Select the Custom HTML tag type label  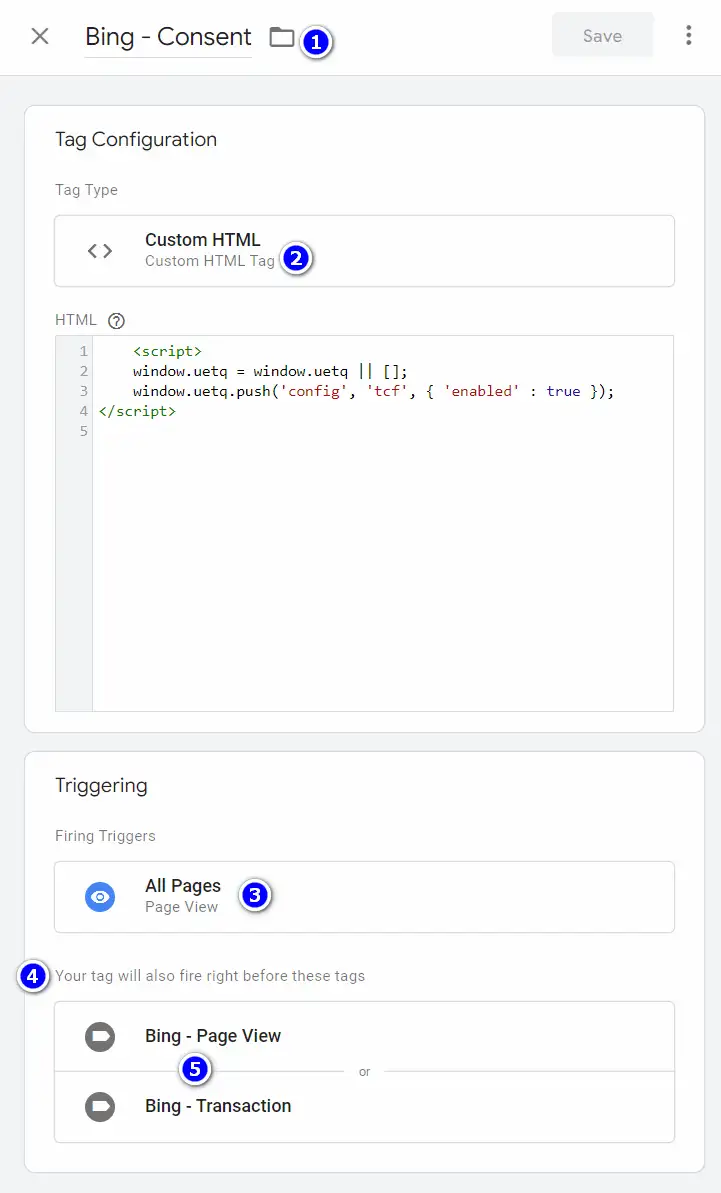point(202,240)
